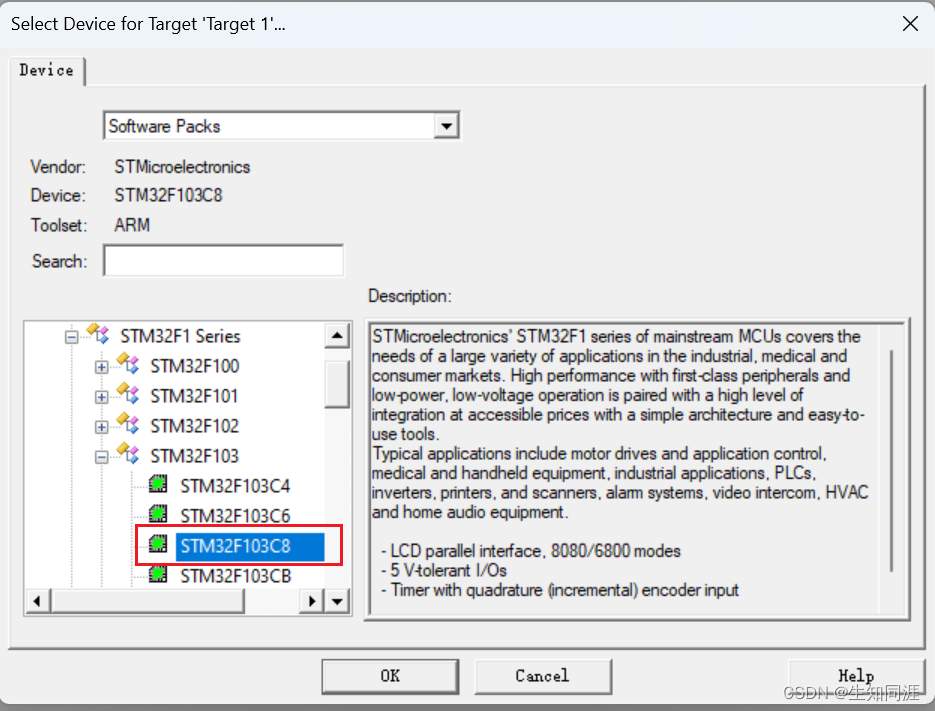The image size is (935, 711).
Task: Click the chip icon beside STM32F103CB
Action: tap(157, 575)
